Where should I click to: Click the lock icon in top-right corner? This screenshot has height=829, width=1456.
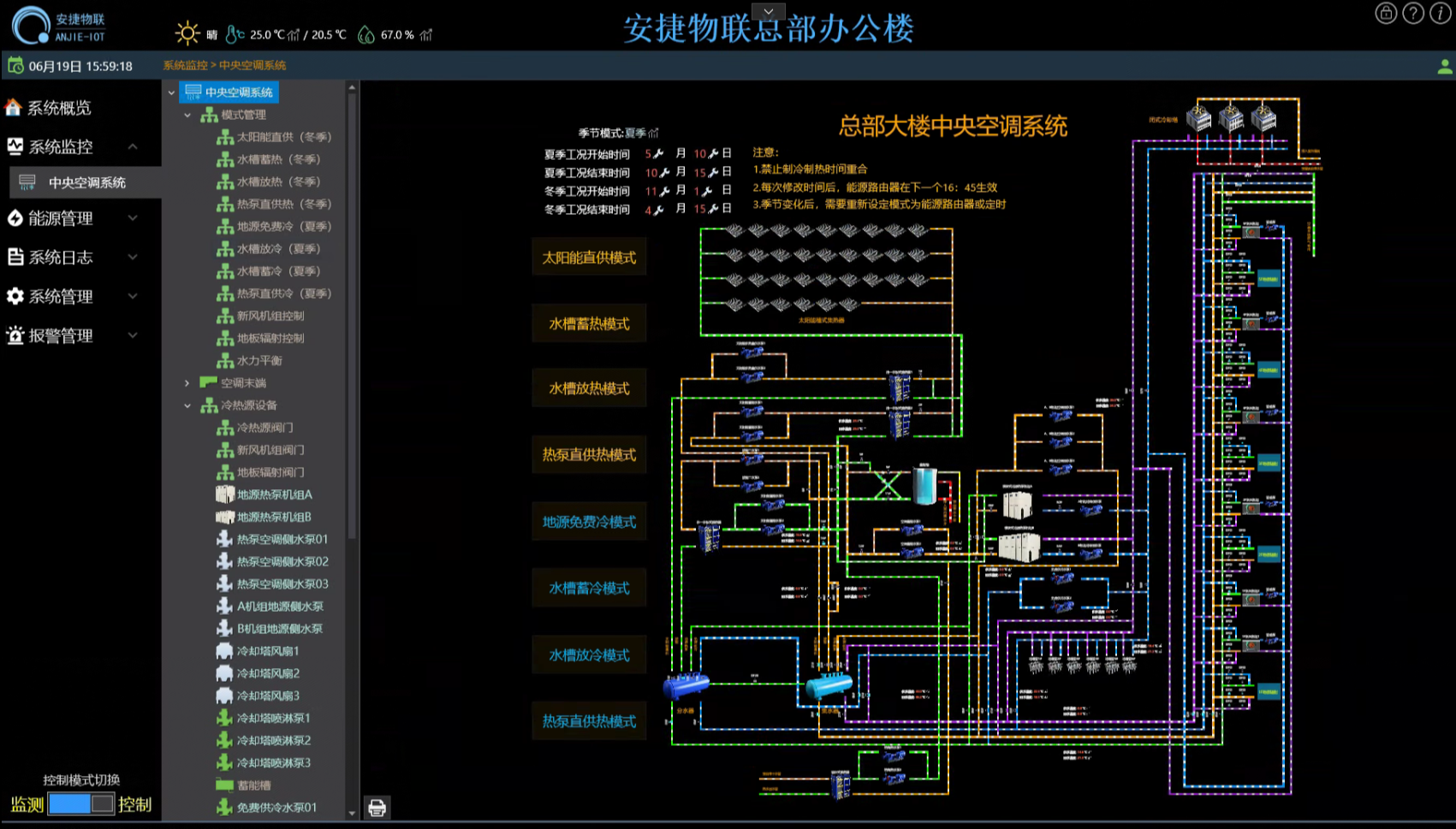pos(1386,13)
